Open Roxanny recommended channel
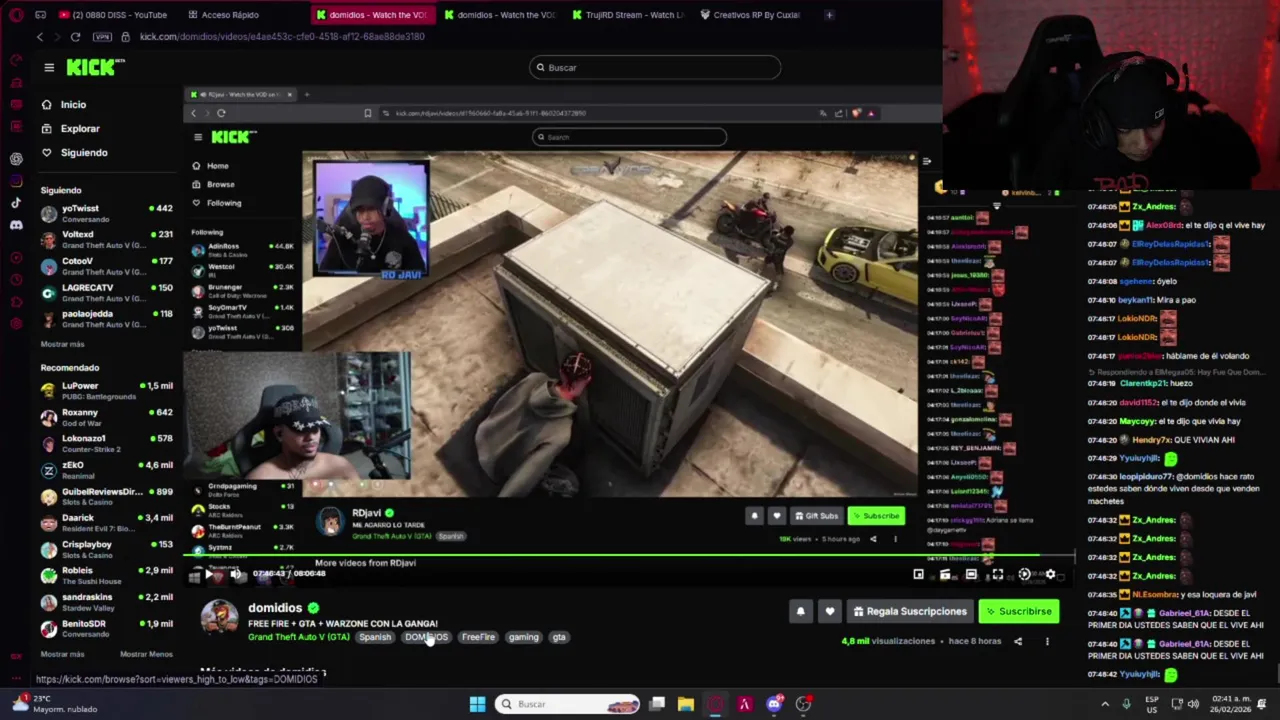Image resolution: width=1280 pixels, height=720 pixels. [x=106, y=417]
